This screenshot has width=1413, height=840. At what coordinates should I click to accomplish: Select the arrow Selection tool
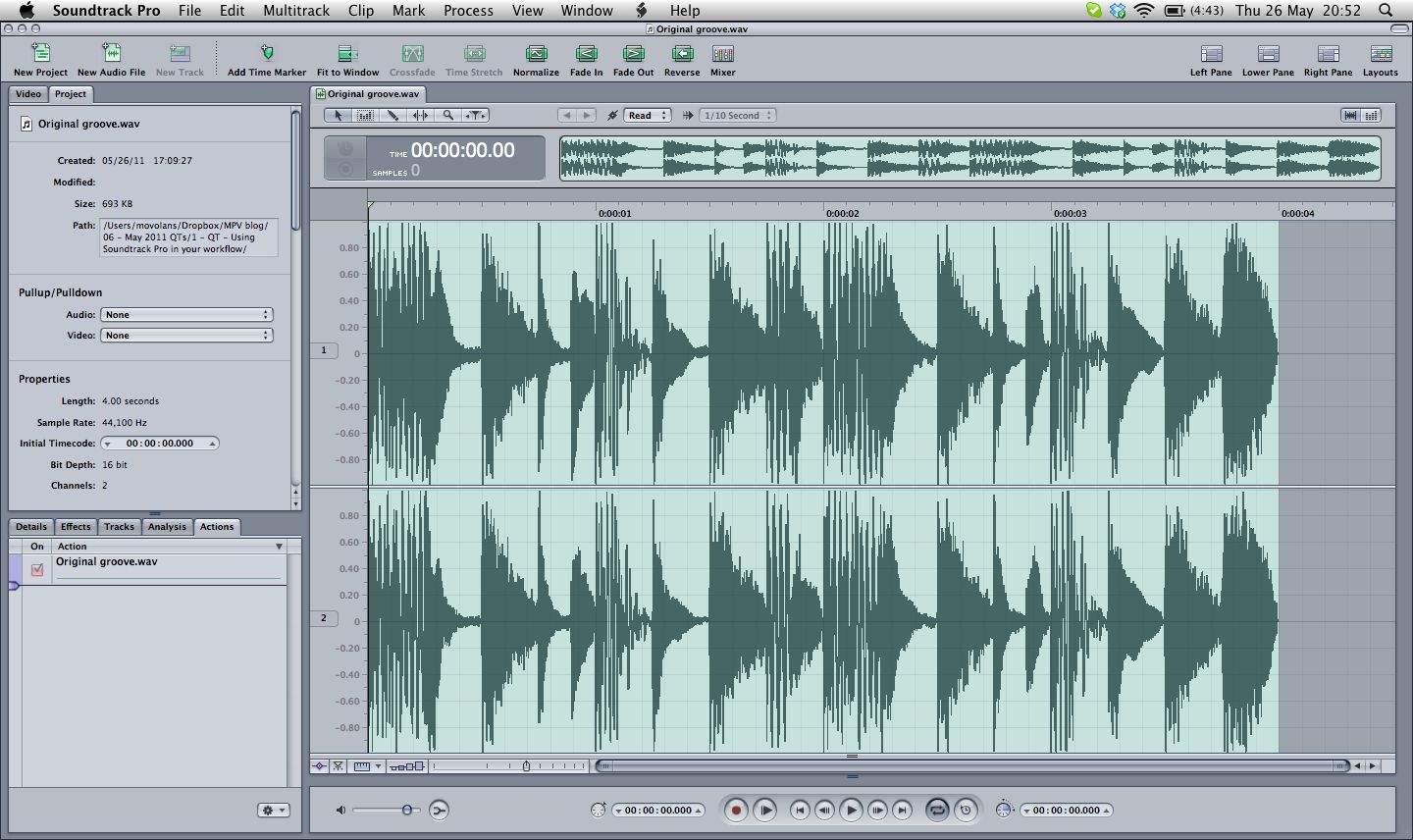click(x=339, y=115)
